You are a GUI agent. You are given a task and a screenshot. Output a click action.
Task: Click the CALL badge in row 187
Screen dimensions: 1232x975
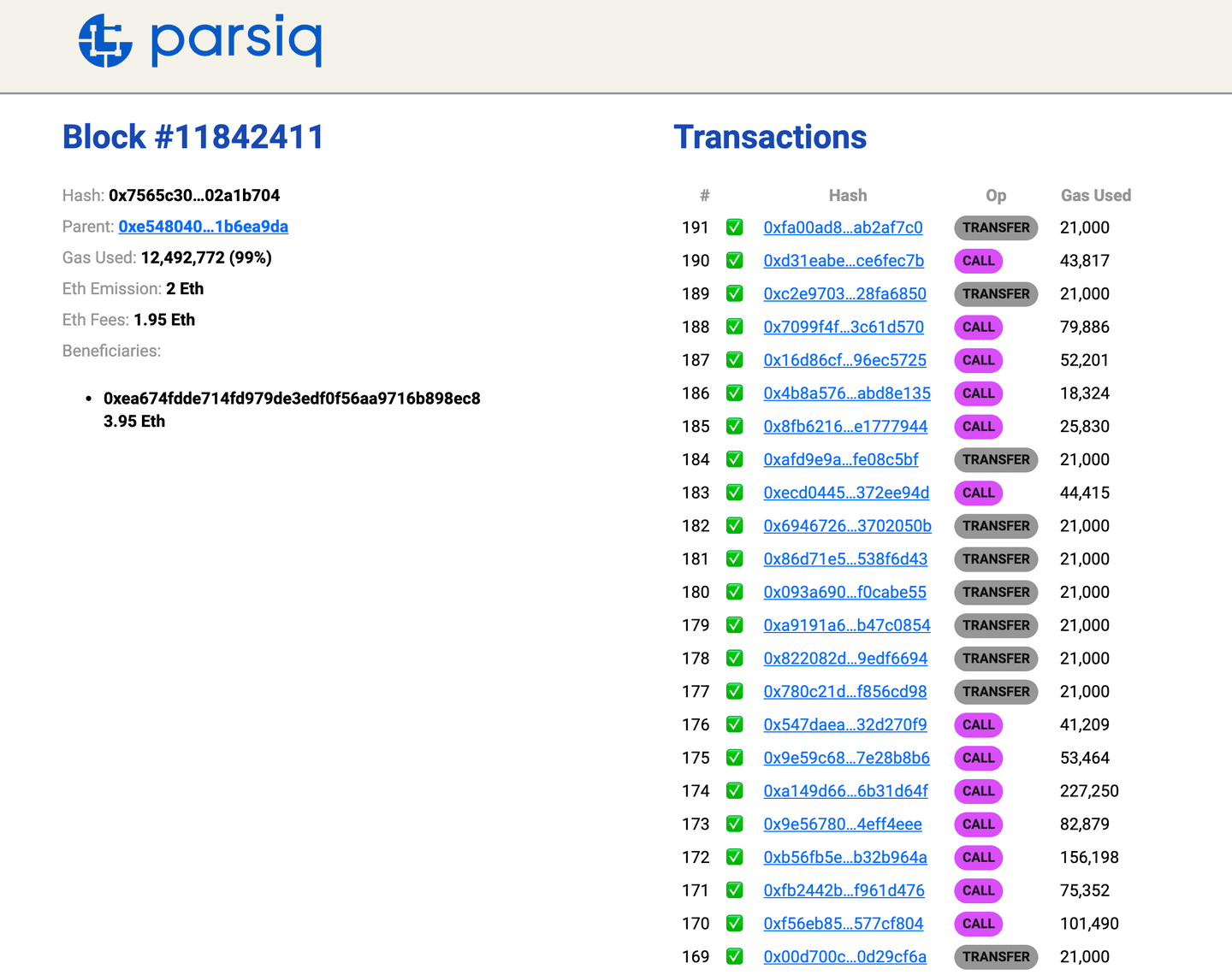click(x=978, y=360)
